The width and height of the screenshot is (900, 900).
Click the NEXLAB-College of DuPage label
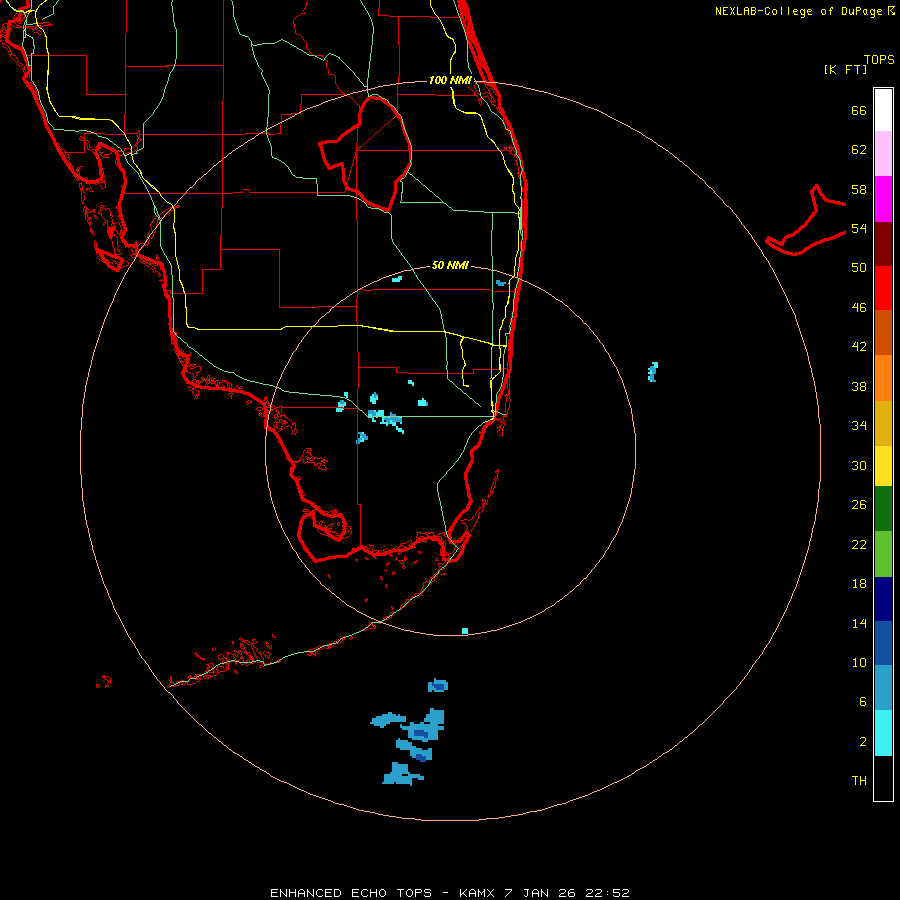[805, 11]
